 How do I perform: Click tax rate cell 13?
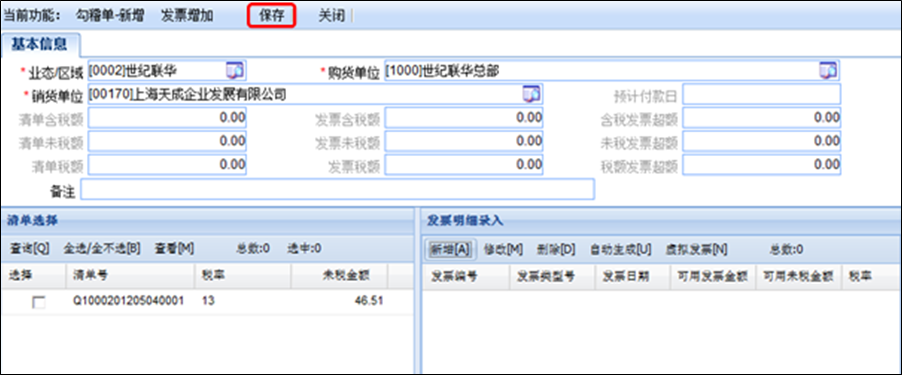coord(208,300)
